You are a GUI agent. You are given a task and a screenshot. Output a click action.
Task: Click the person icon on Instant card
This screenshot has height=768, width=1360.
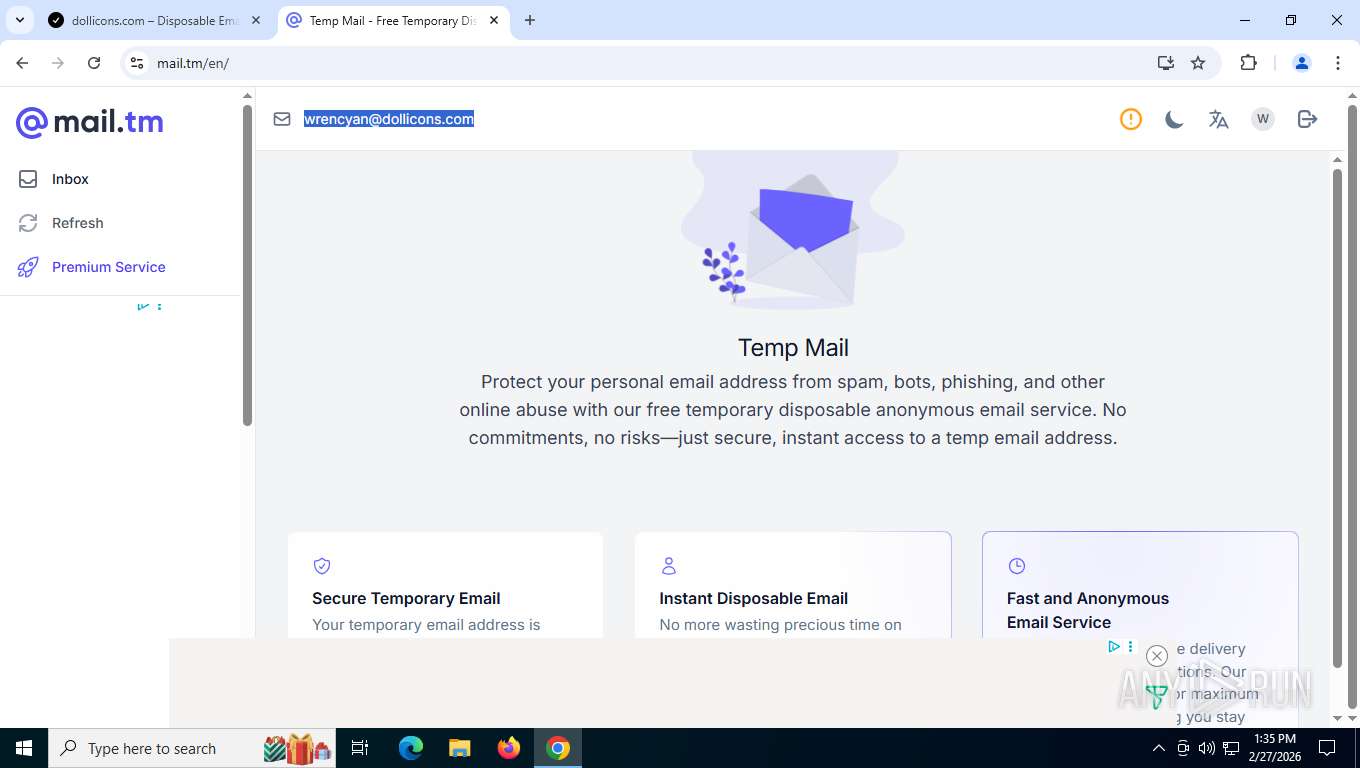(669, 566)
